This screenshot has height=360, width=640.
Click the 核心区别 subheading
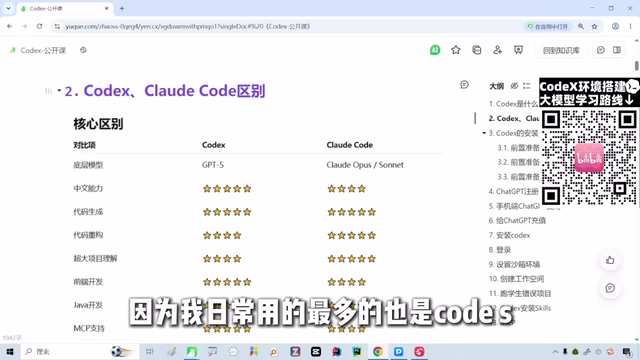[98, 124]
